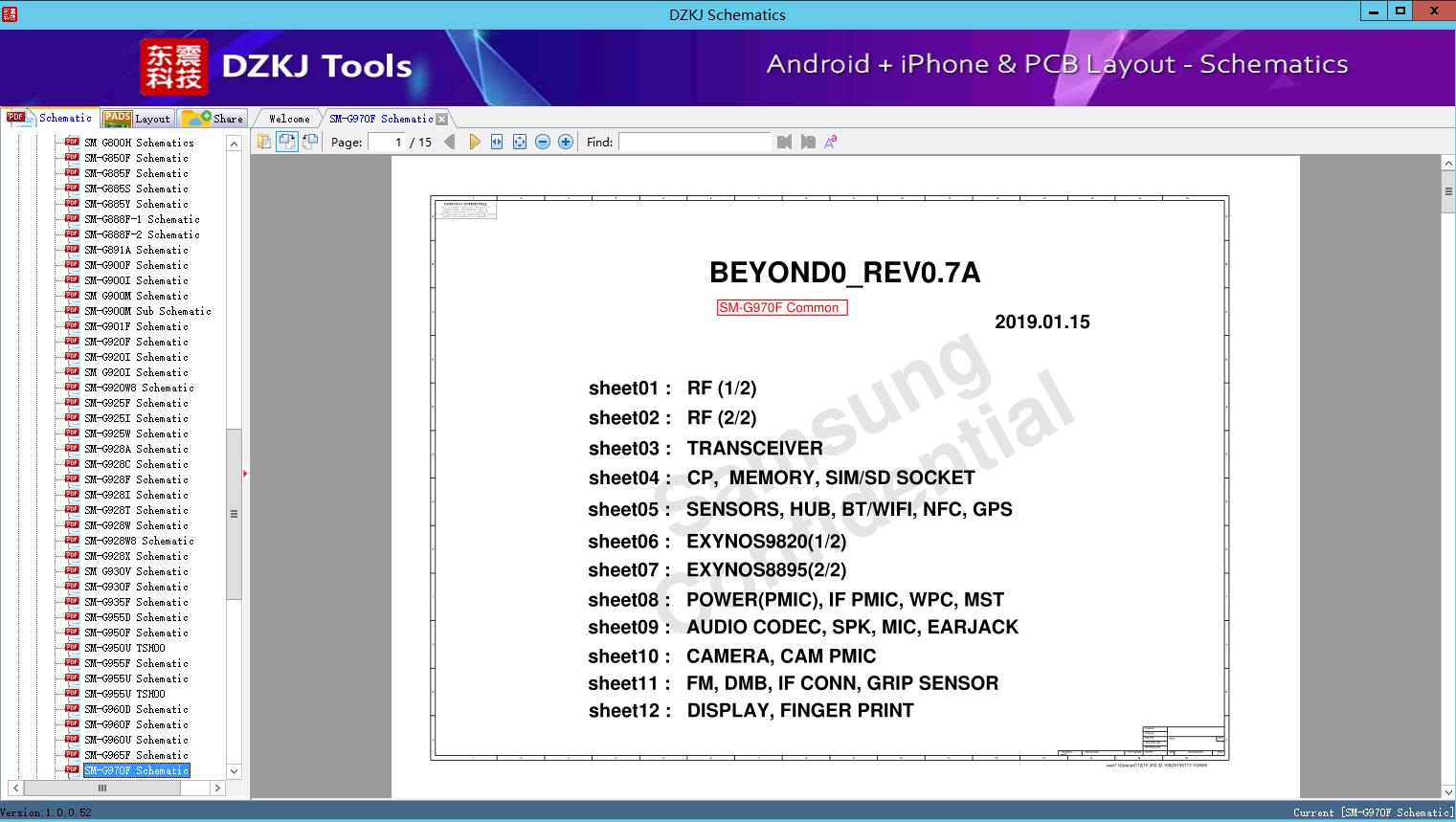
Task: Click the DZKJ Tools red logo
Action: tap(174, 67)
